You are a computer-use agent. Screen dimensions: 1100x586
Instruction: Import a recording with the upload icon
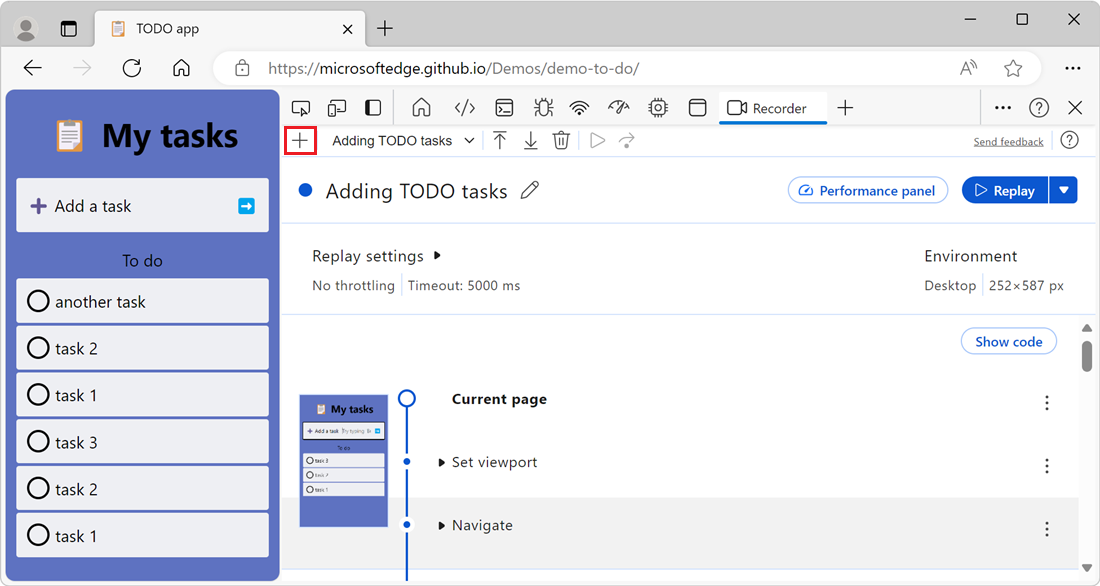click(x=500, y=140)
